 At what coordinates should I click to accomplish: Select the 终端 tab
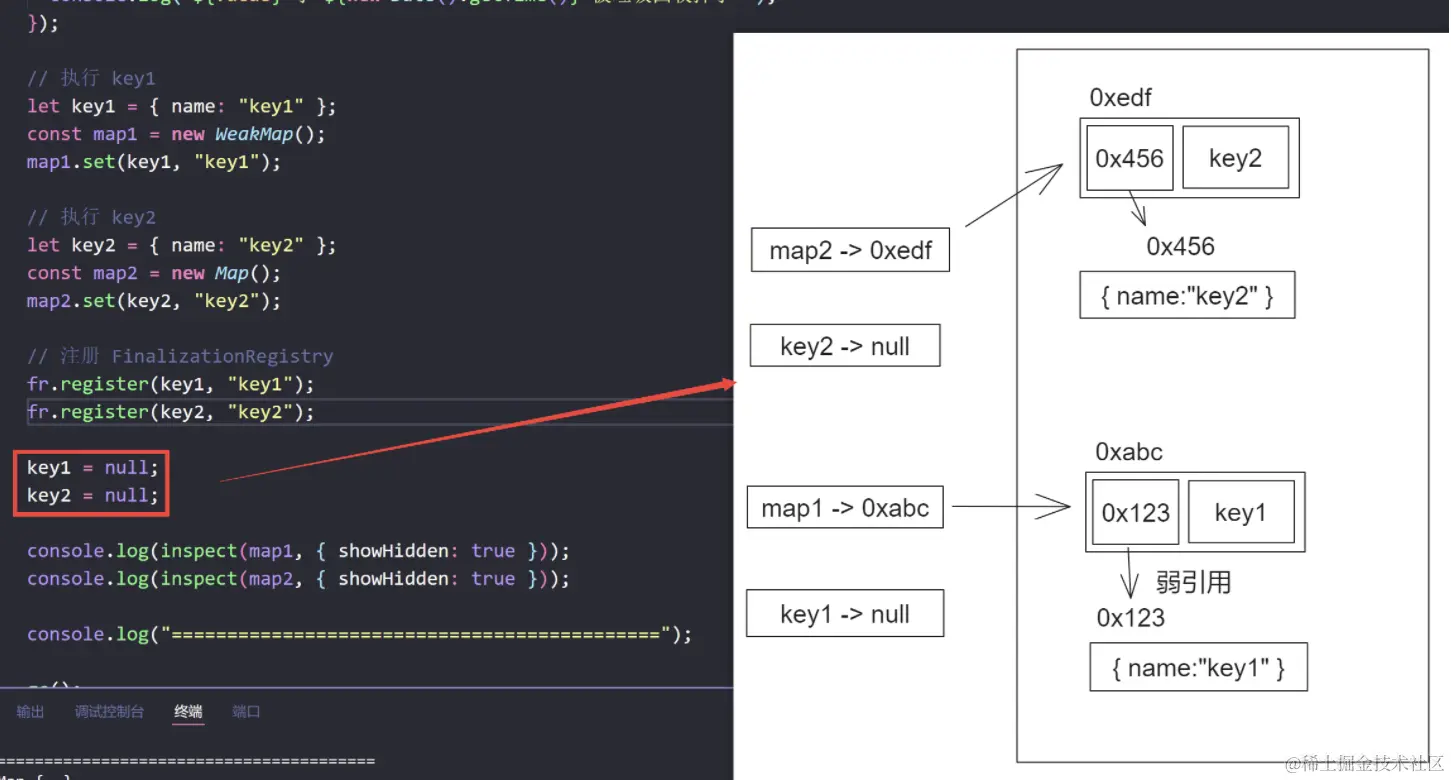pyautogui.click(x=188, y=712)
